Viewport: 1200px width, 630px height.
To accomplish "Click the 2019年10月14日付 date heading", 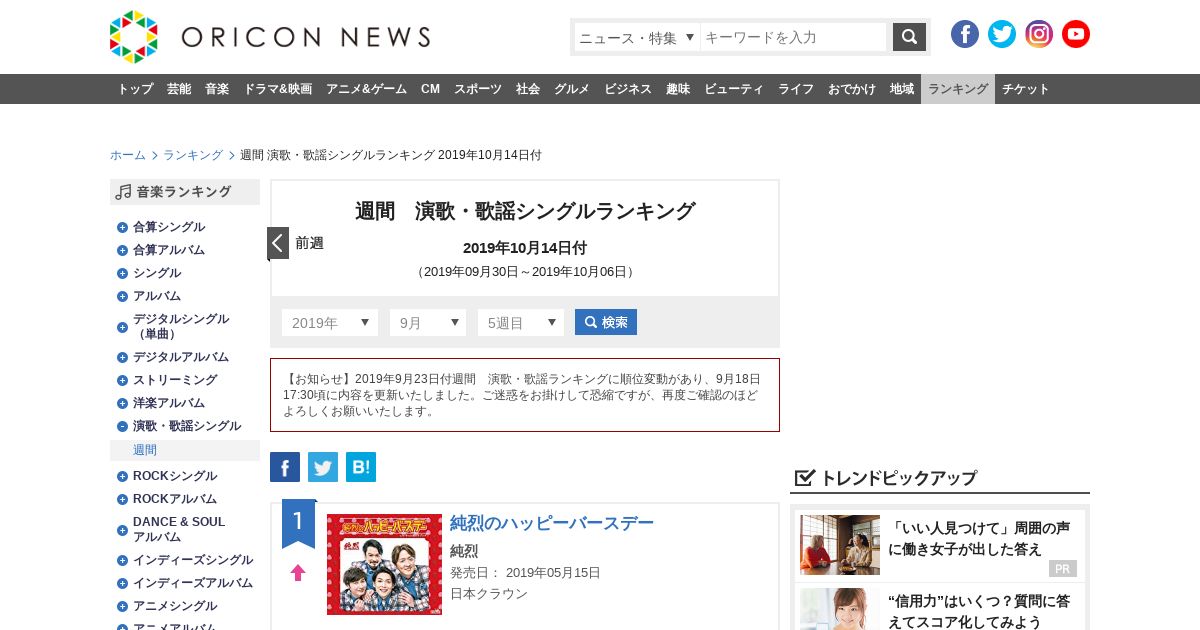I will tap(525, 248).
